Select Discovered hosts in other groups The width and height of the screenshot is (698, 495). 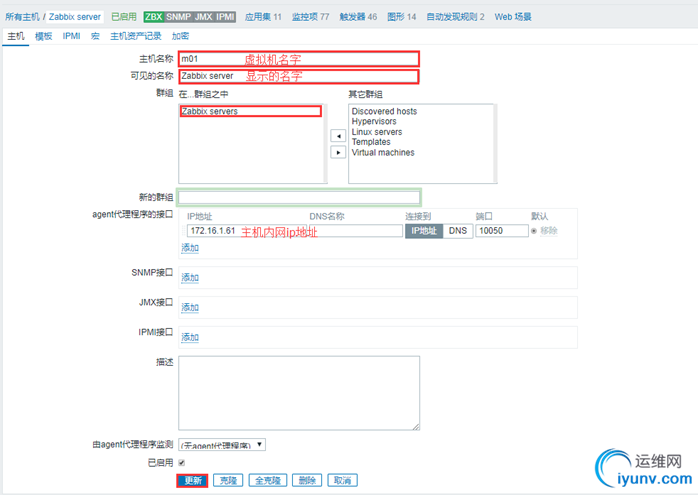click(384, 111)
